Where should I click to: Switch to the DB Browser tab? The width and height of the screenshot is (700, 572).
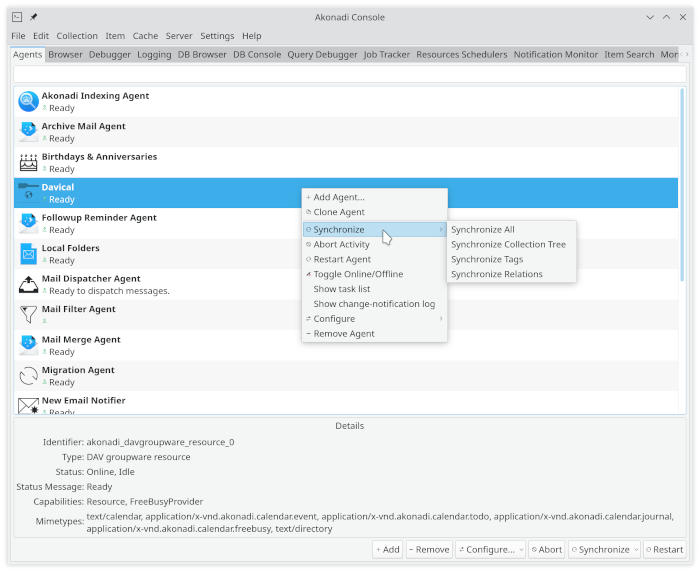pos(202,54)
